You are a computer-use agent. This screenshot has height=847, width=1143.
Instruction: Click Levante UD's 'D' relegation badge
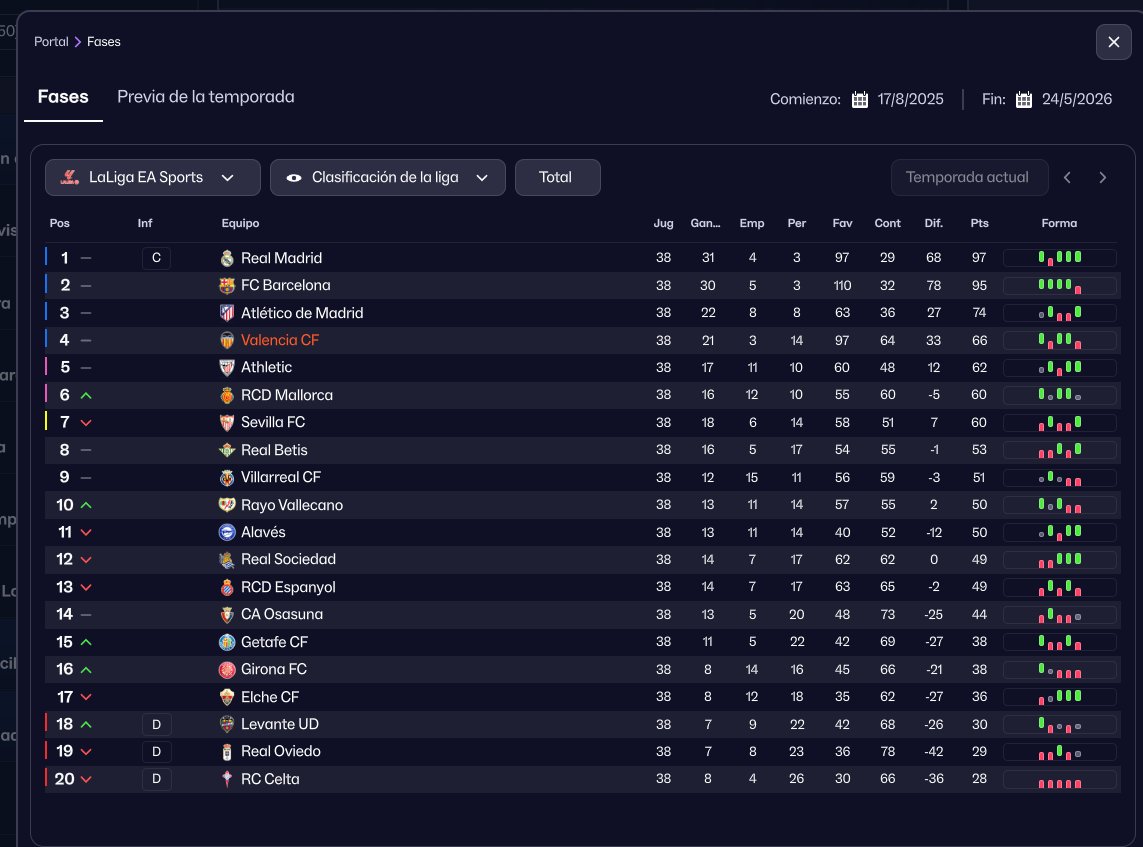point(156,724)
